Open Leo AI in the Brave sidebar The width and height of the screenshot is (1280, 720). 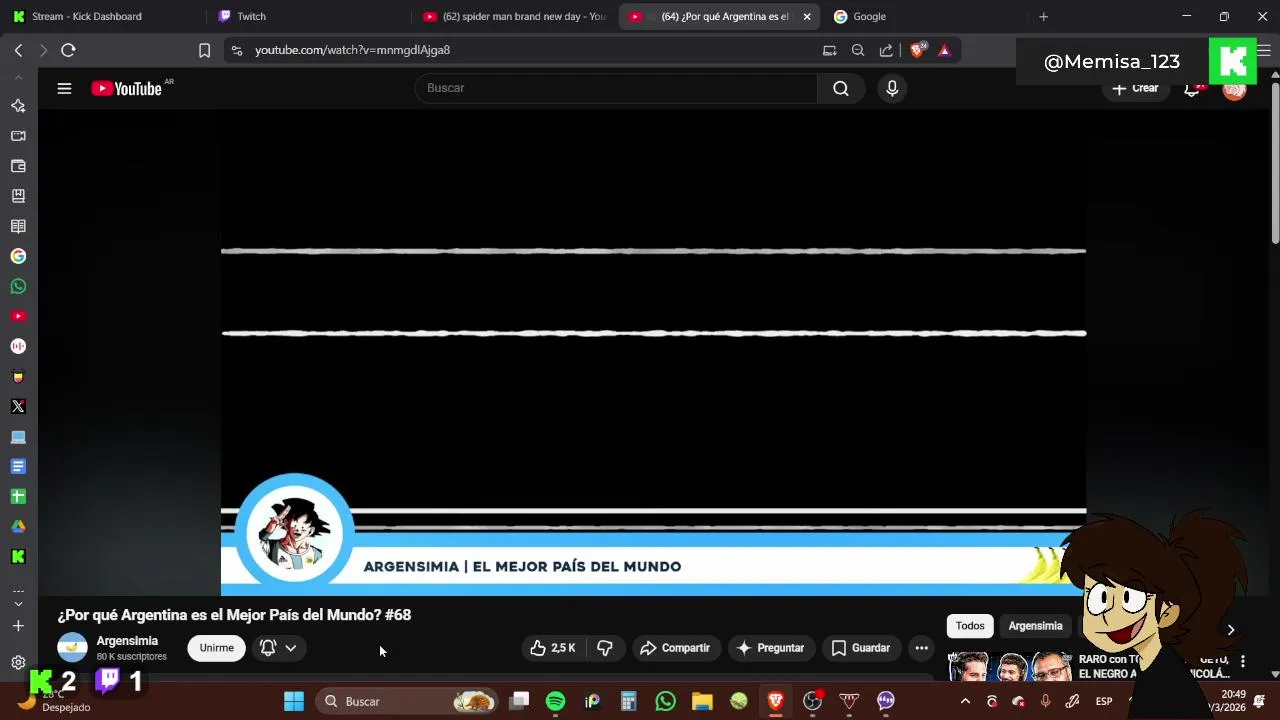click(18, 106)
